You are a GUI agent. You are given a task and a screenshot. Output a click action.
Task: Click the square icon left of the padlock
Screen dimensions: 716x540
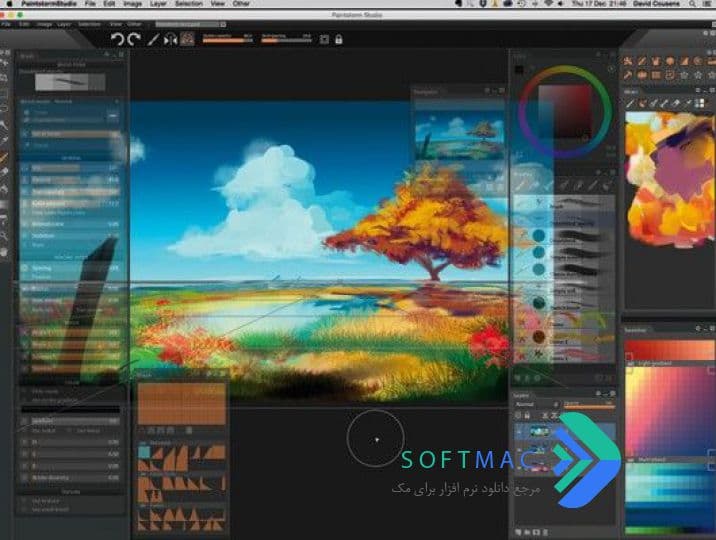coord(324,40)
